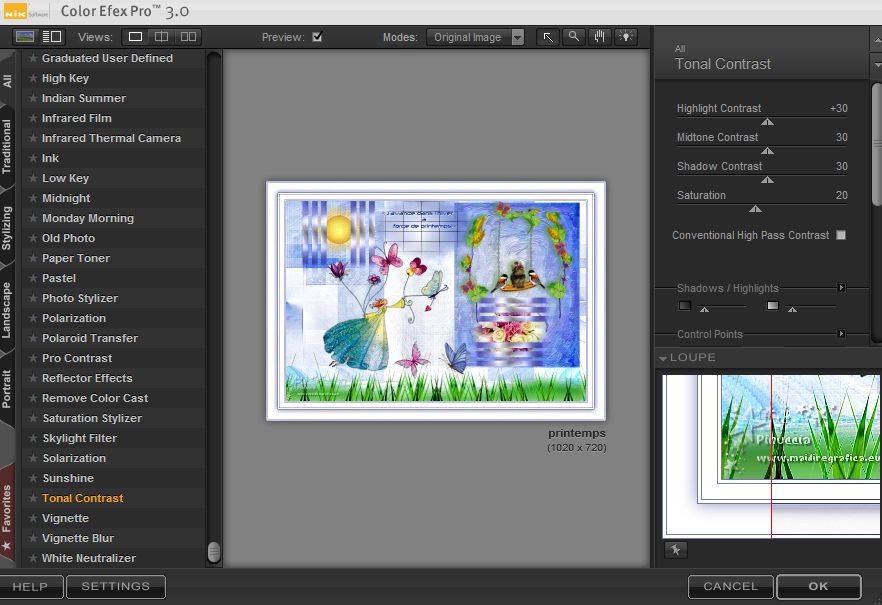The width and height of the screenshot is (882, 605).
Task: Collapse the LOUPE panel
Action: point(663,358)
